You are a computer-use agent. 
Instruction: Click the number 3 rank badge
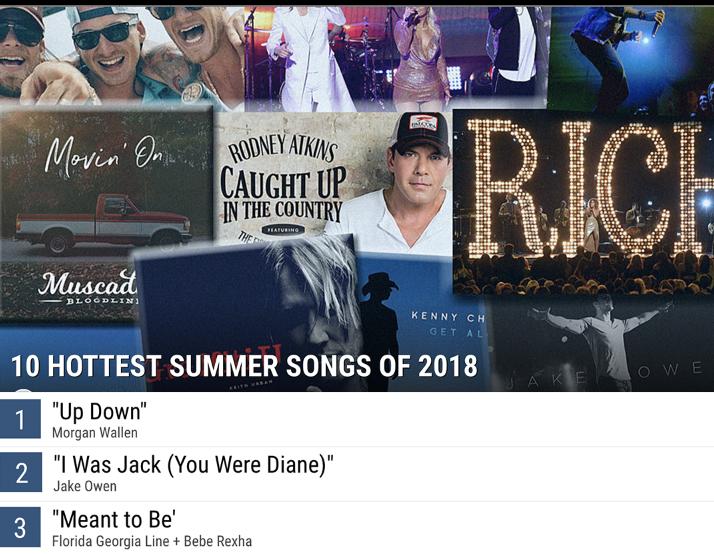(20, 527)
